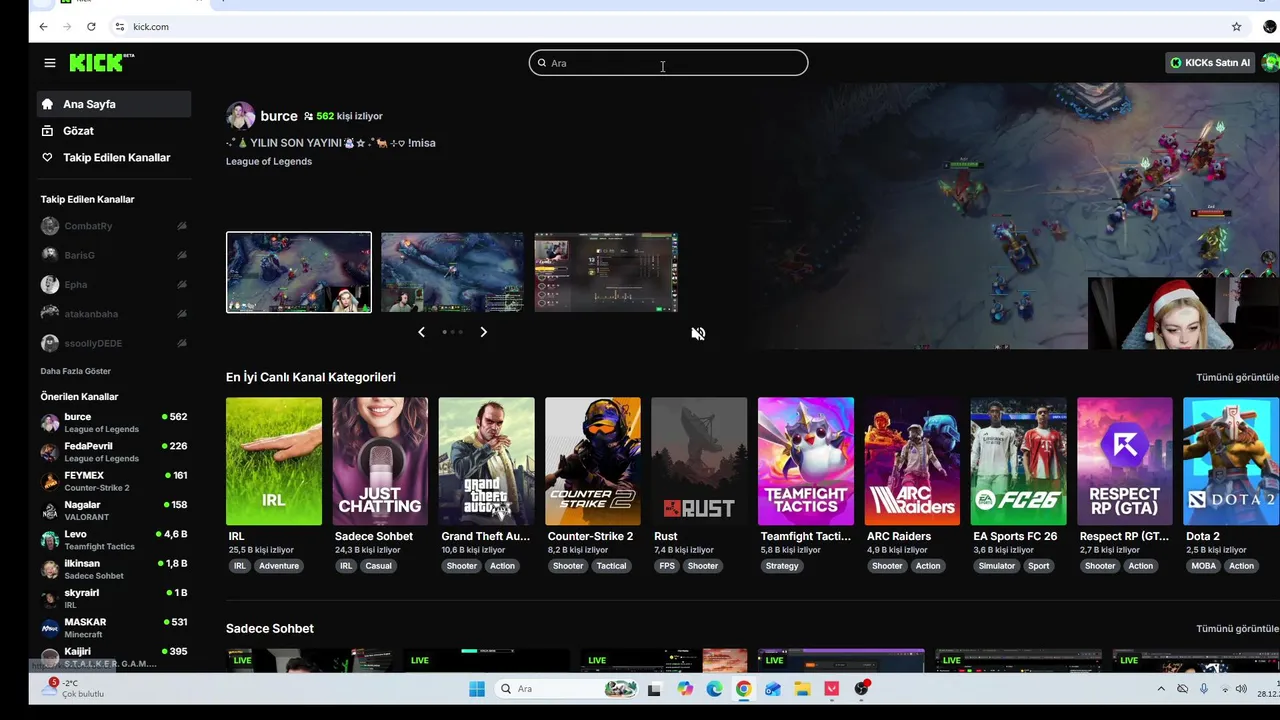This screenshot has height=720, width=1280.
Task: Open IRL category card
Action: (274, 461)
